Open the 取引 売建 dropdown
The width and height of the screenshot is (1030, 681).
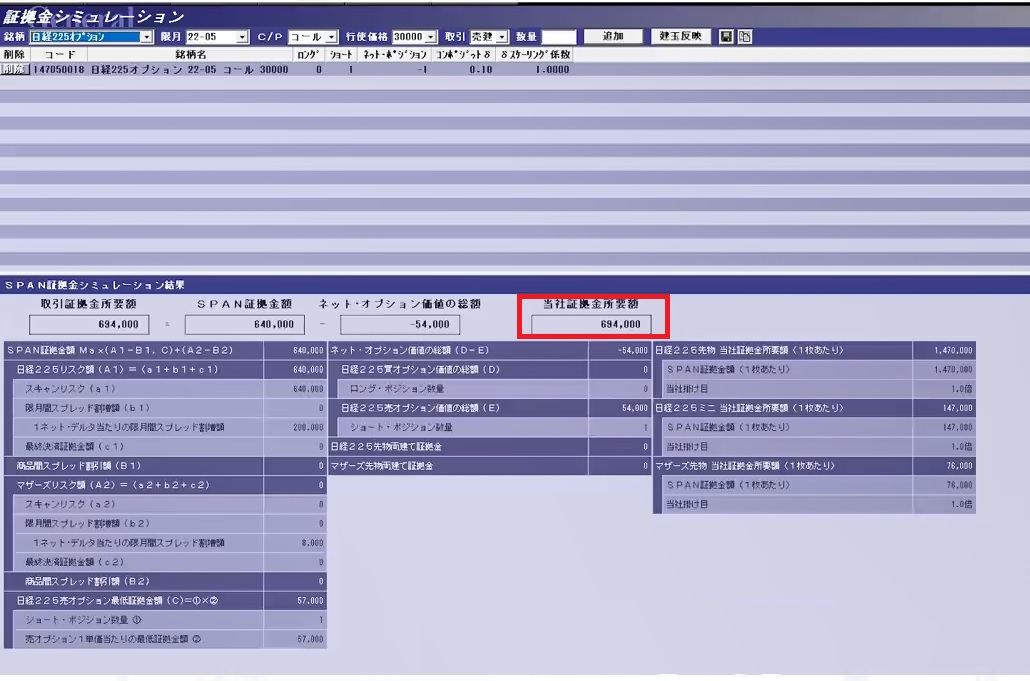[x=503, y=37]
